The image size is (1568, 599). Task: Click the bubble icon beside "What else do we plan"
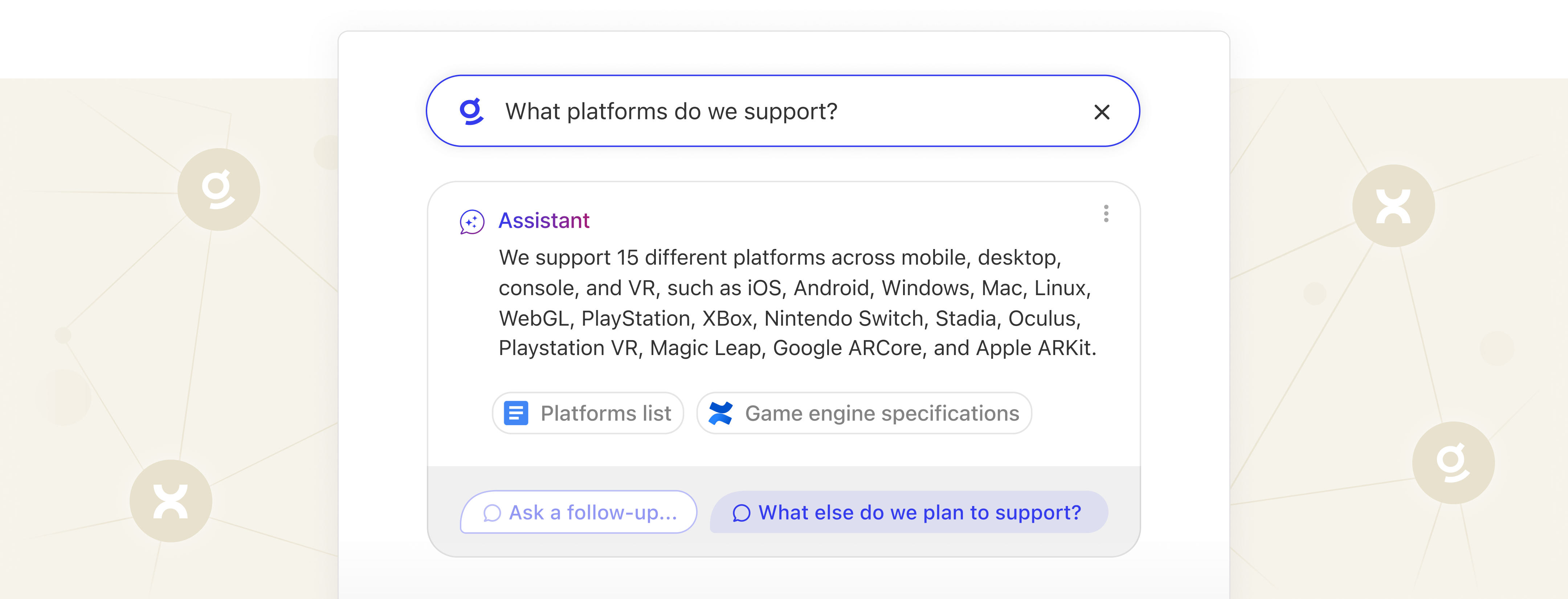[x=741, y=513]
